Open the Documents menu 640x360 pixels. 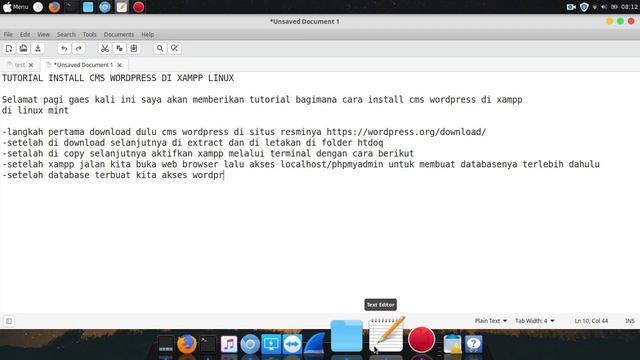pos(119,34)
